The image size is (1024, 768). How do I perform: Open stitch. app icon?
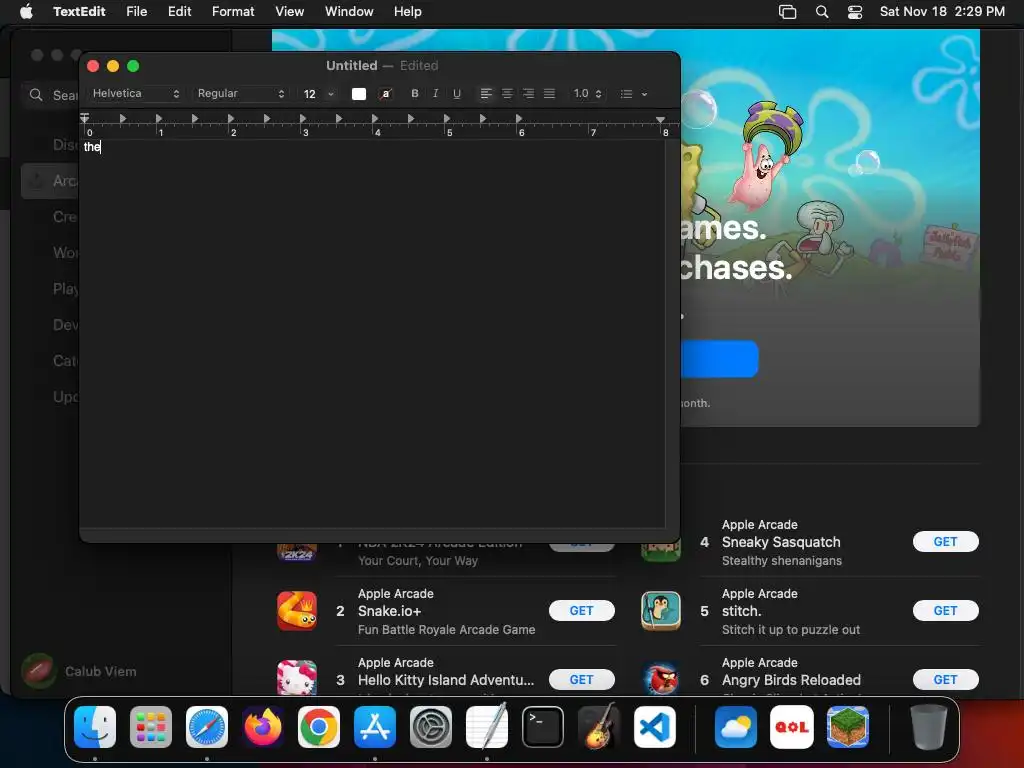(x=661, y=611)
